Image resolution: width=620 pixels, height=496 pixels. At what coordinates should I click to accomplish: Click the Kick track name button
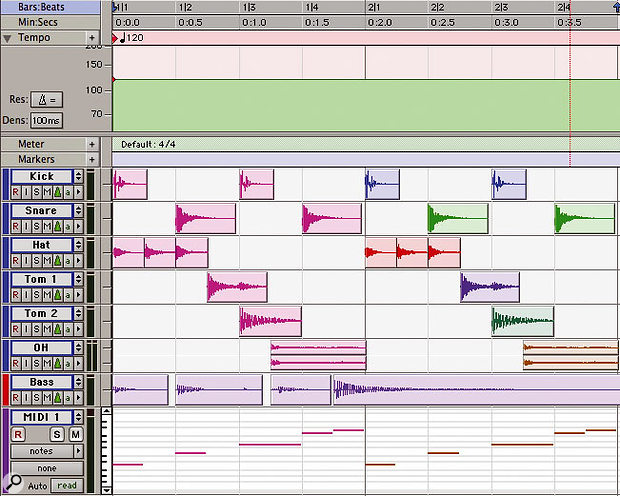click(x=42, y=176)
